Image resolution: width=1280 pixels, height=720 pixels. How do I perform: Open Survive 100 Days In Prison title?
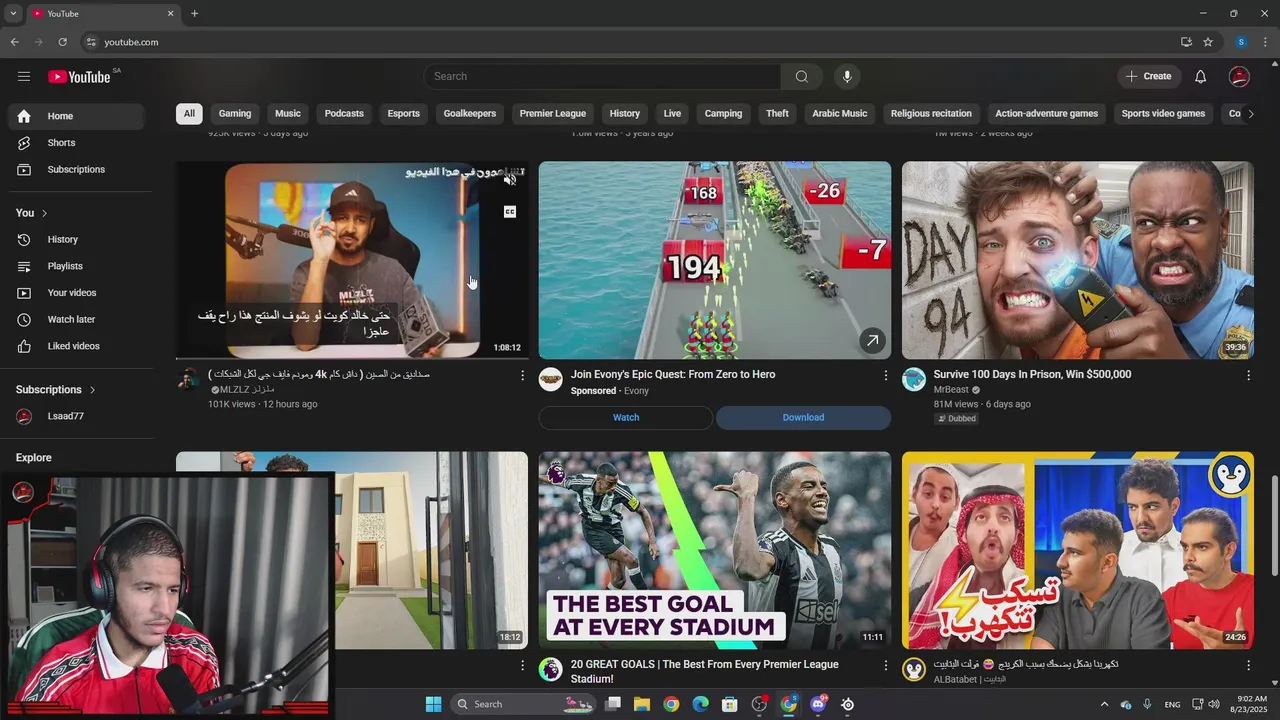[x=1032, y=375]
